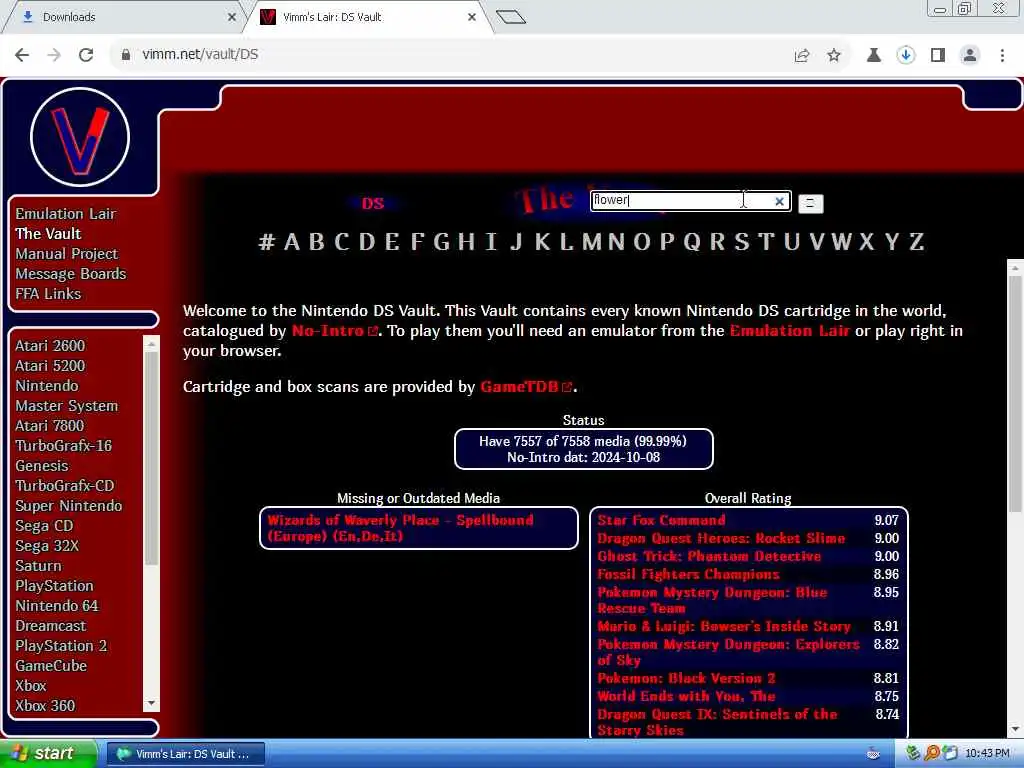Browse games starting with letter M
Viewport: 1024px width, 768px height.
point(592,242)
